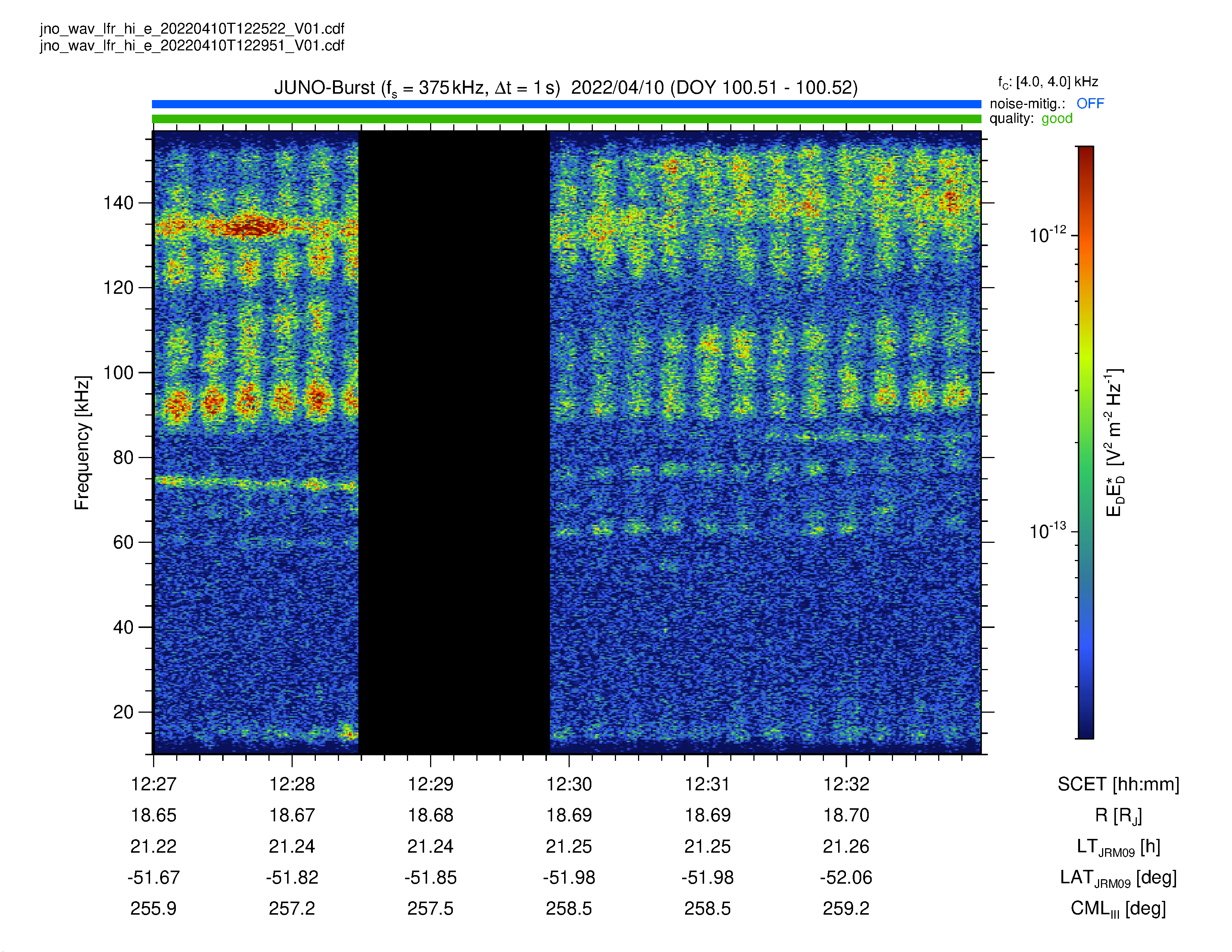
Task: Click the 20 frequency tick label
Action: tap(123, 712)
